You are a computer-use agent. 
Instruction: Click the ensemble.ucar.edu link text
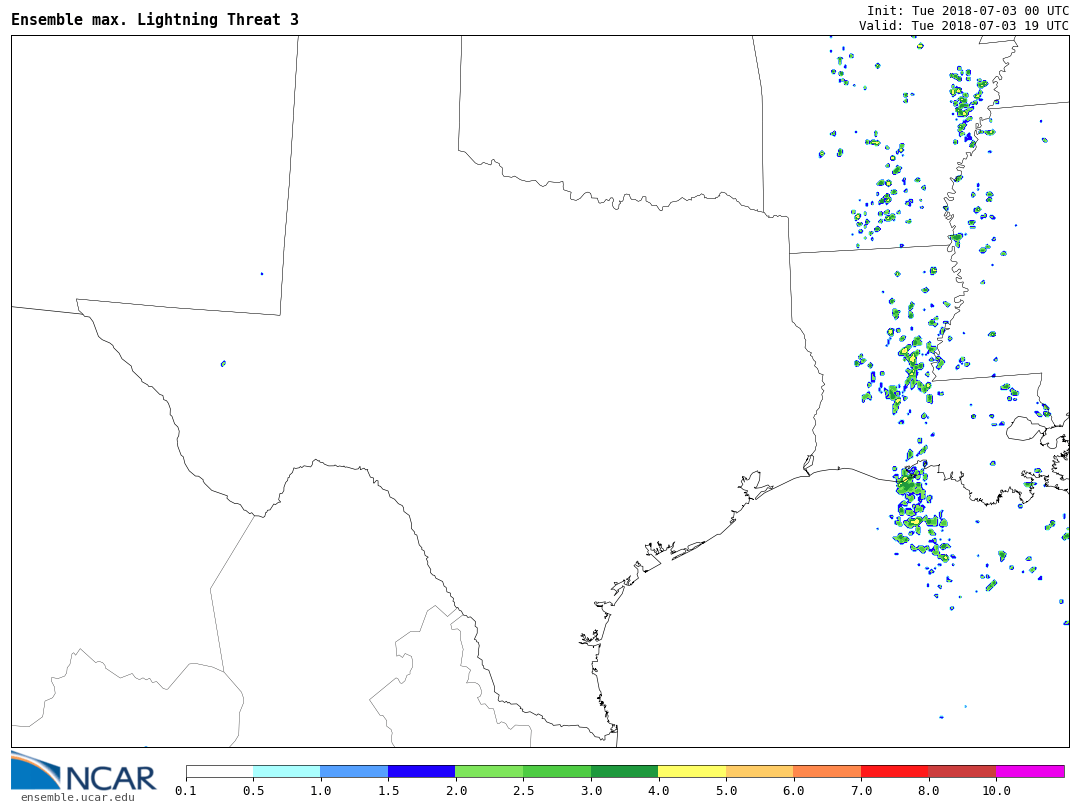pos(77,797)
